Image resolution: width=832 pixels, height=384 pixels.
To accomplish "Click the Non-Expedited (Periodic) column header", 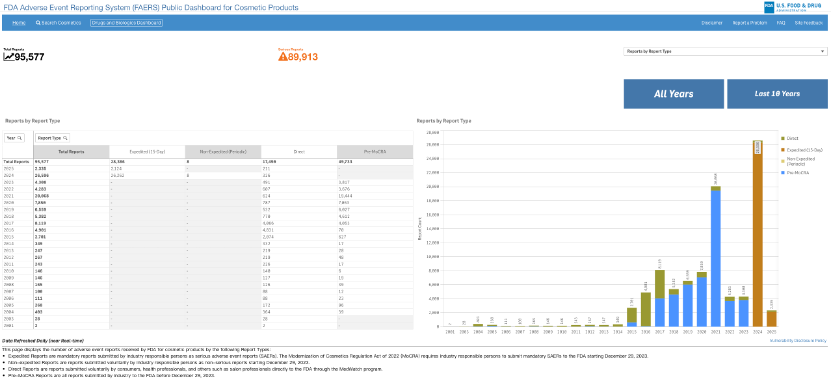I will [223, 152].
